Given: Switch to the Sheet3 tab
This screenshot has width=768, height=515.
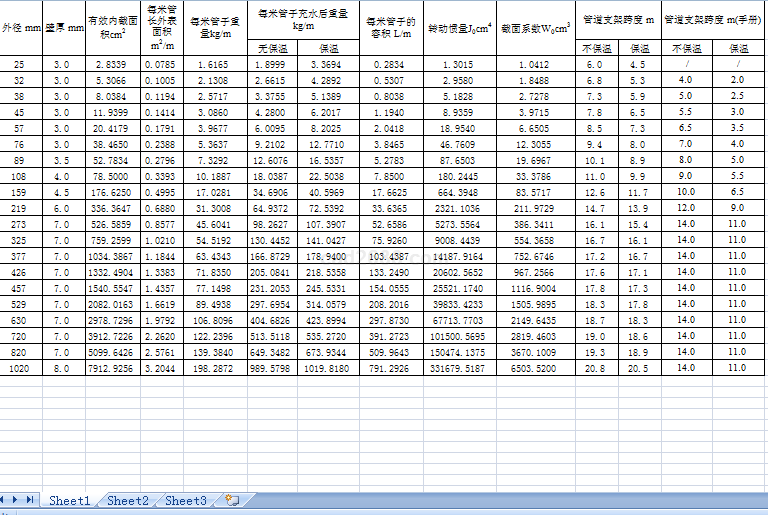Looking at the screenshot, I should click(x=186, y=500).
